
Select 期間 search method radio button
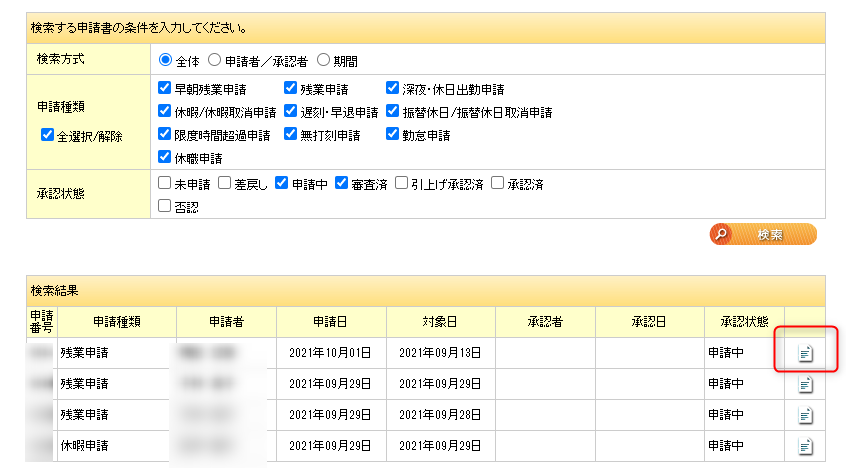[x=323, y=59]
